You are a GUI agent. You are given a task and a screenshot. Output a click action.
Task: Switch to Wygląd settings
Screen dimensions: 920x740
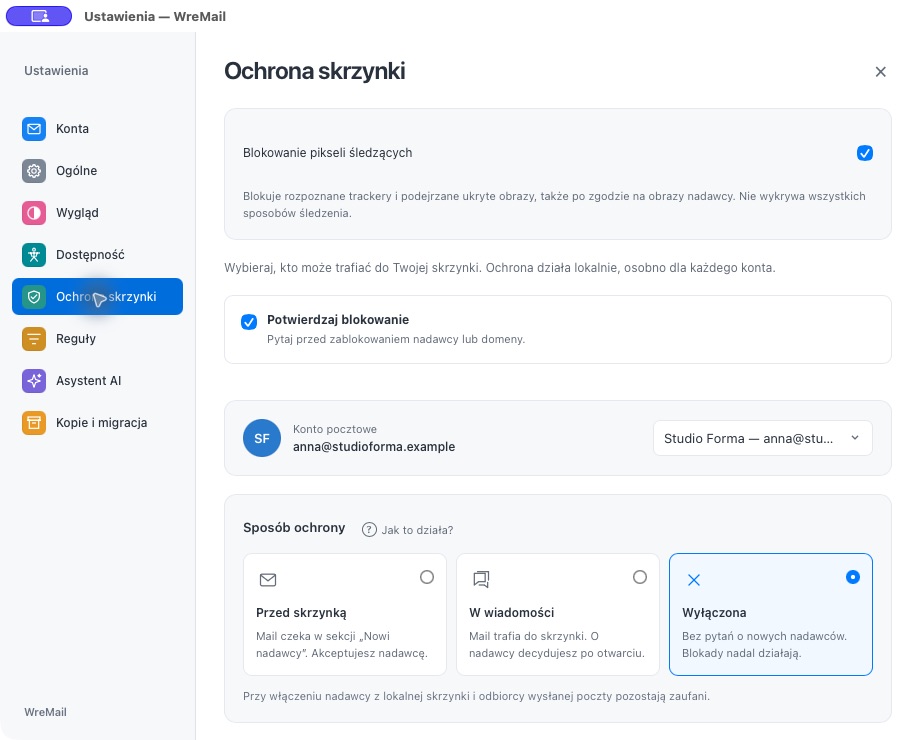(x=97, y=212)
